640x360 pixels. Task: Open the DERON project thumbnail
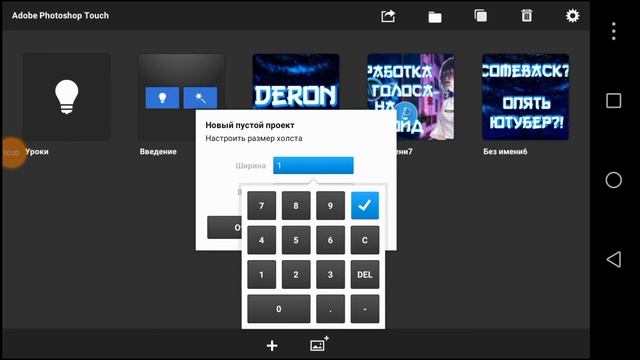[x=296, y=81]
